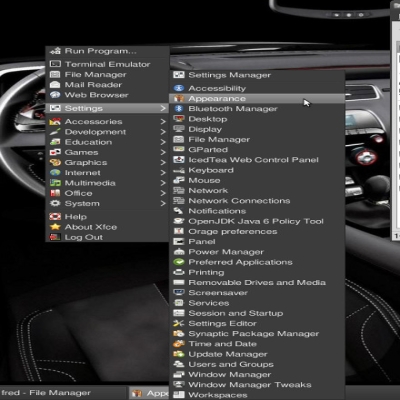The image size is (400, 400).
Task: Click the Settings Editor tools icon
Action: (179, 323)
